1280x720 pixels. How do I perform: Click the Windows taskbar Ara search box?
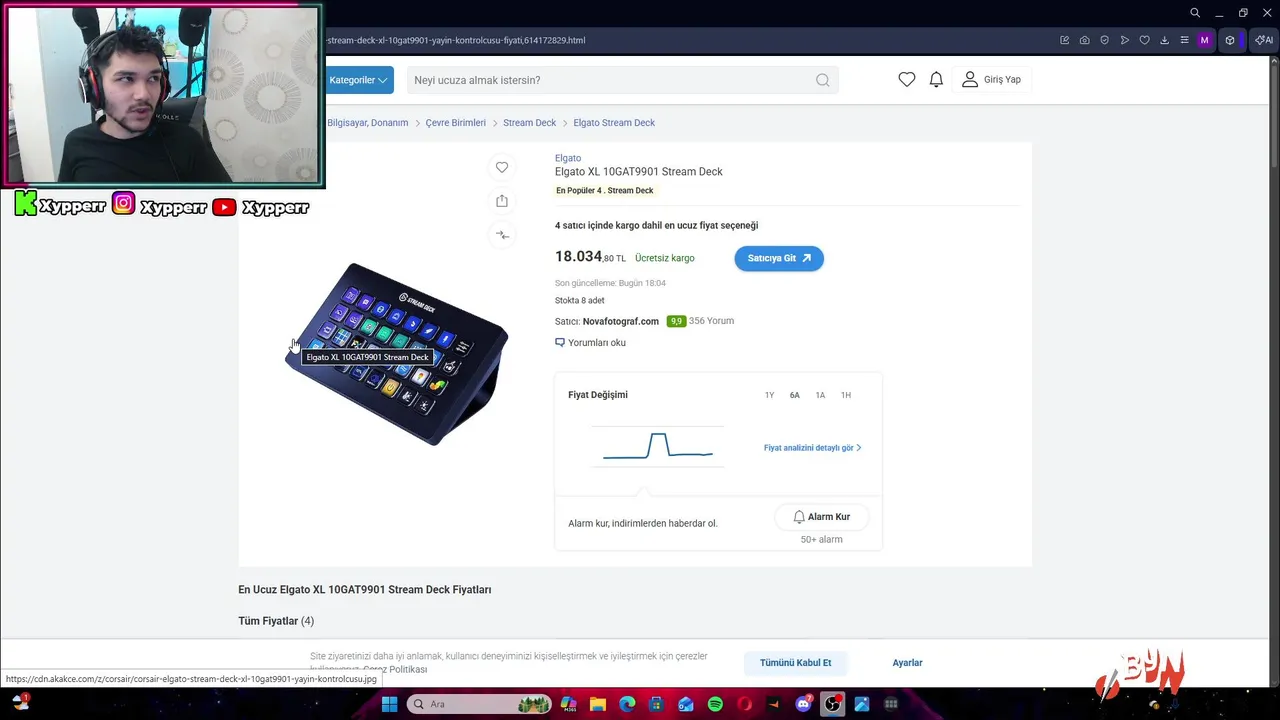[479, 704]
